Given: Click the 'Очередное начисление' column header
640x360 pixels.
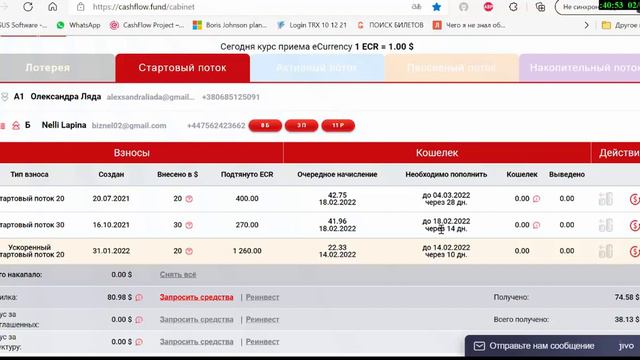Looking at the screenshot, I should coord(337,174).
